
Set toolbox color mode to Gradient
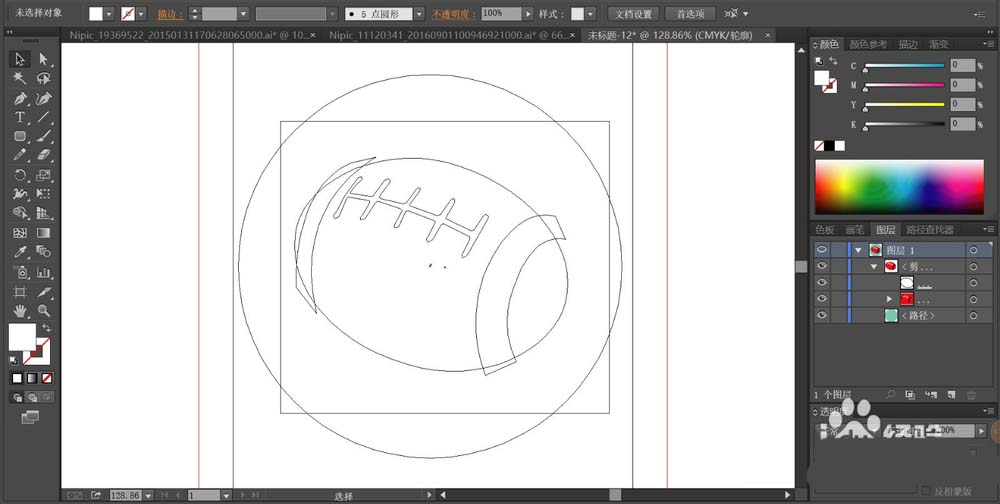click(x=32, y=378)
